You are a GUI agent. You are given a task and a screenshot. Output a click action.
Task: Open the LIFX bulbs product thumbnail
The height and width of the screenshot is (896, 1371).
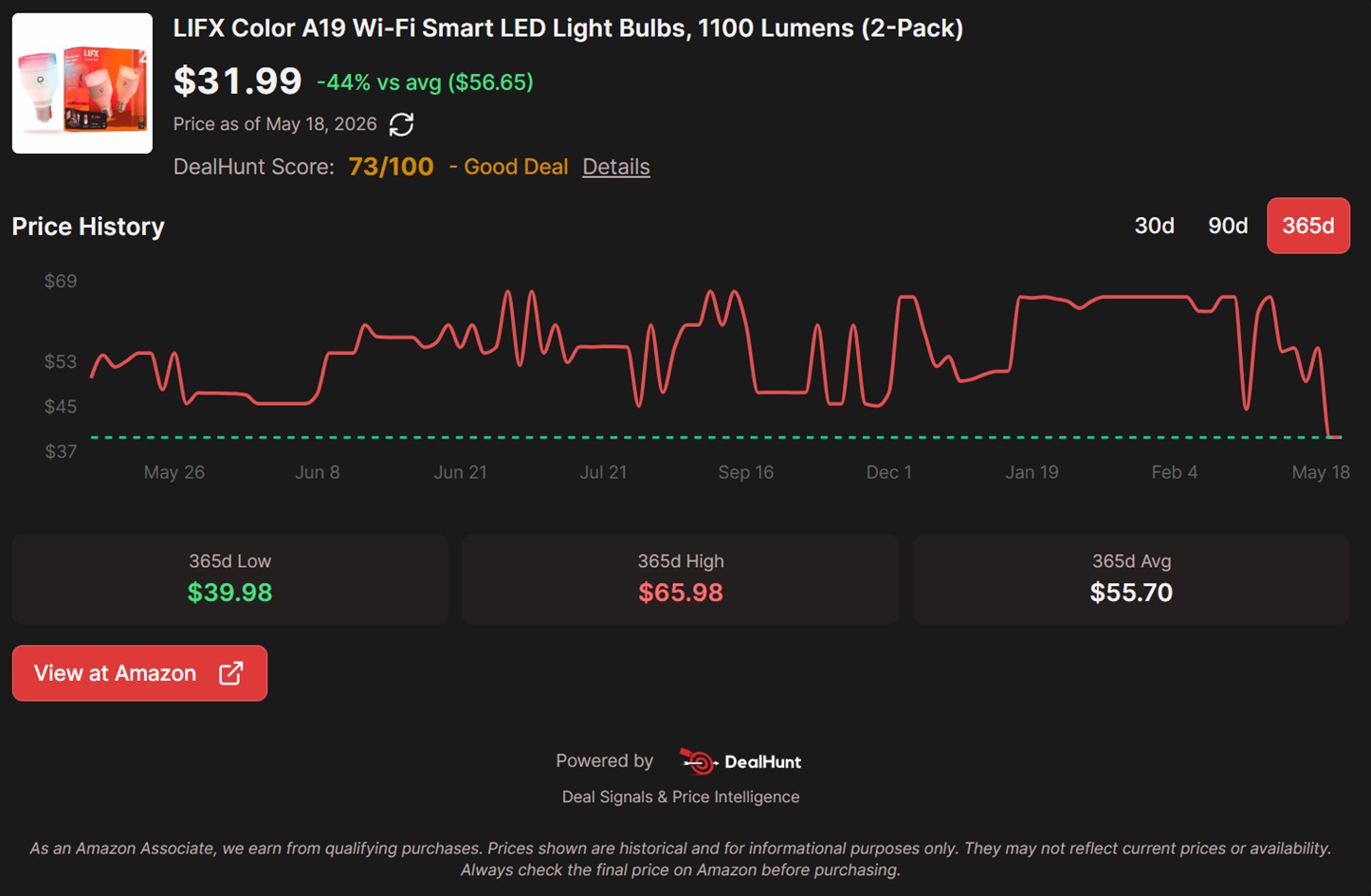point(82,83)
